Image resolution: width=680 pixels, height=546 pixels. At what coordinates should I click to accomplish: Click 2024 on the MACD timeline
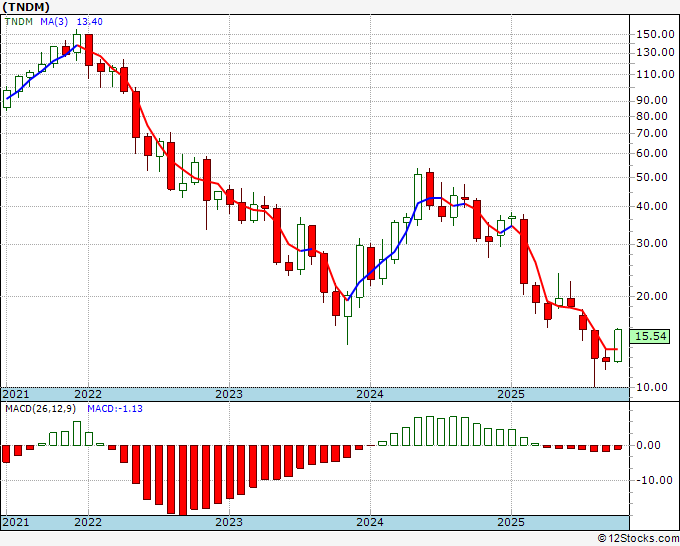tap(370, 522)
